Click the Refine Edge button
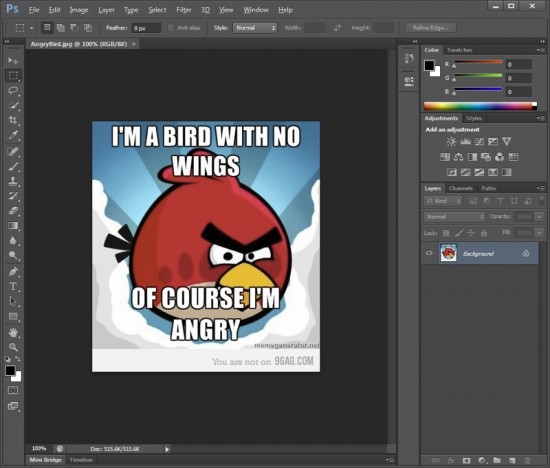Viewport: 550px width, 468px height. point(431,28)
